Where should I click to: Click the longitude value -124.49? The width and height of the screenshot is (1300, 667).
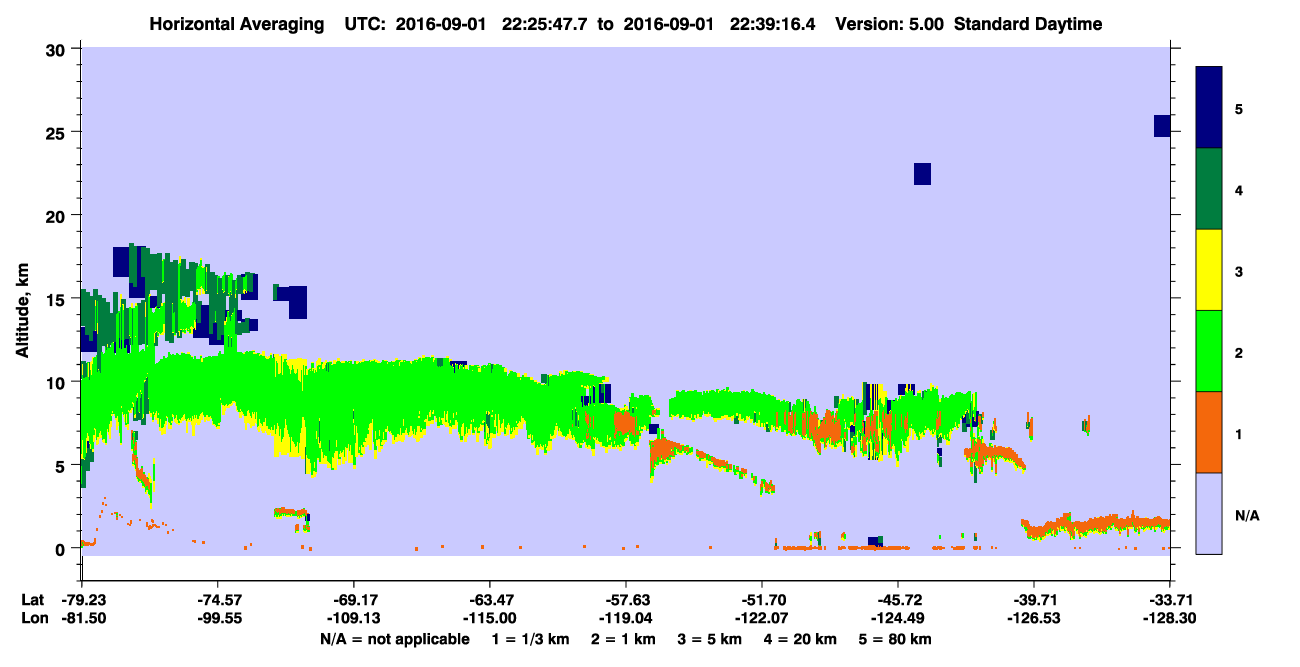click(x=897, y=619)
